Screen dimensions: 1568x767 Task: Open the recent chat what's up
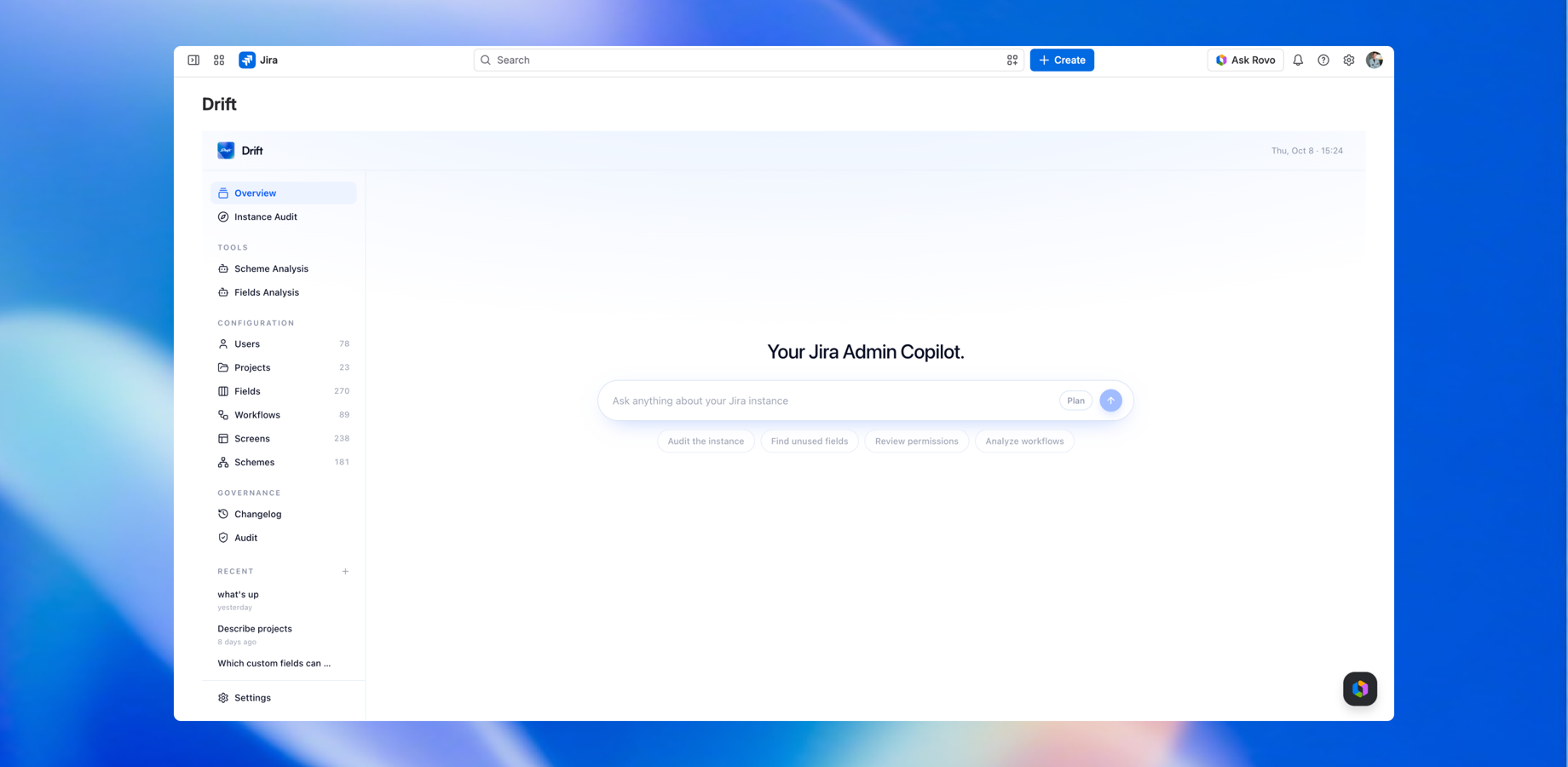[283, 600]
